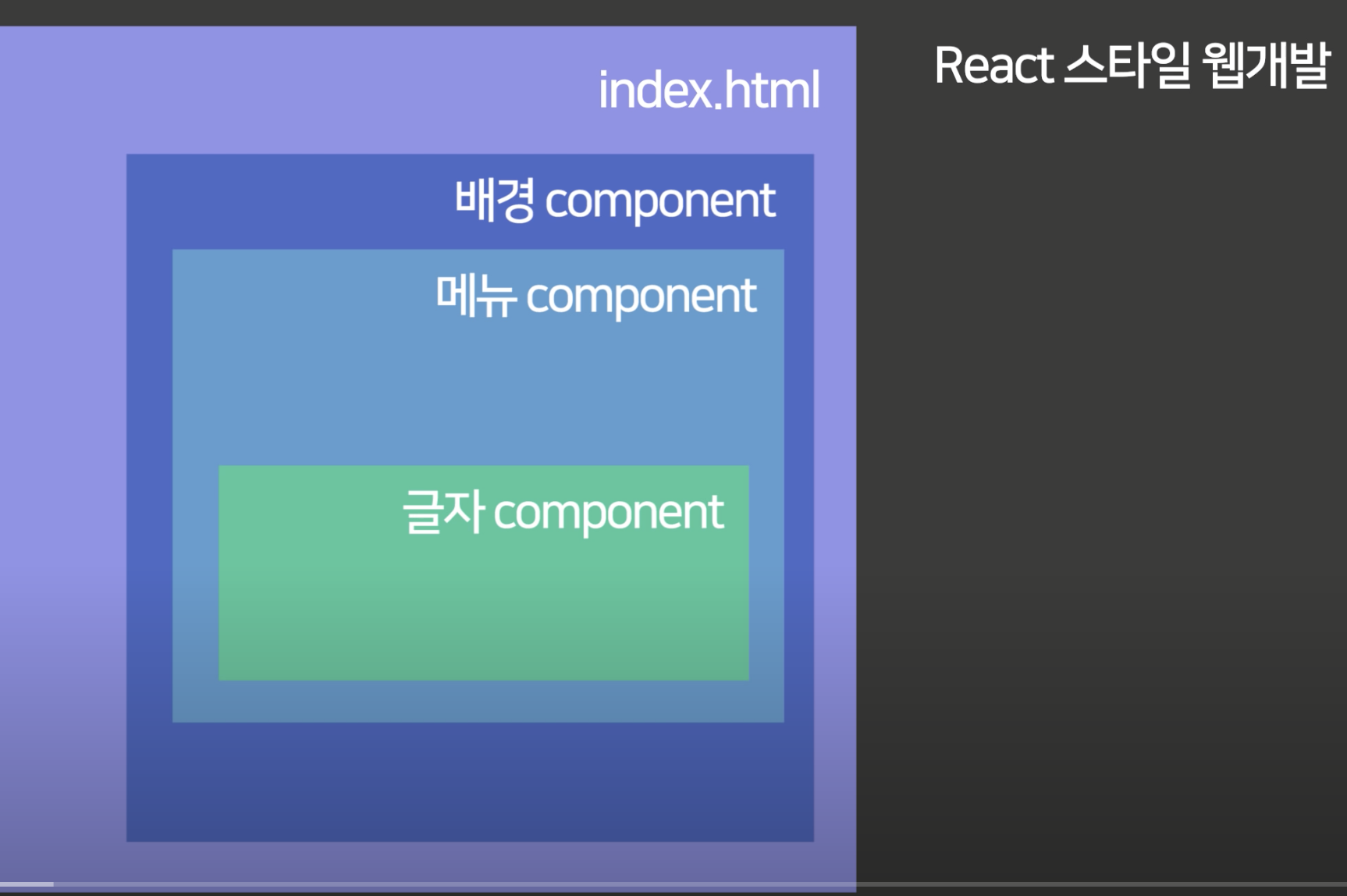Click the "메뉴 component" text
Image resolution: width=1347 pixels, height=896 pixels.
click(596, 296)
